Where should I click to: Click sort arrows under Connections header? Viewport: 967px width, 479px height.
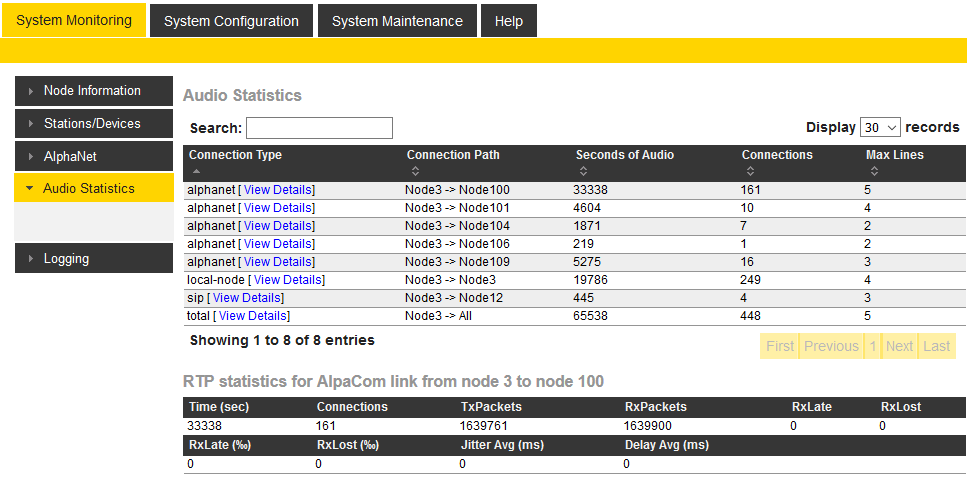pos(748,171)
